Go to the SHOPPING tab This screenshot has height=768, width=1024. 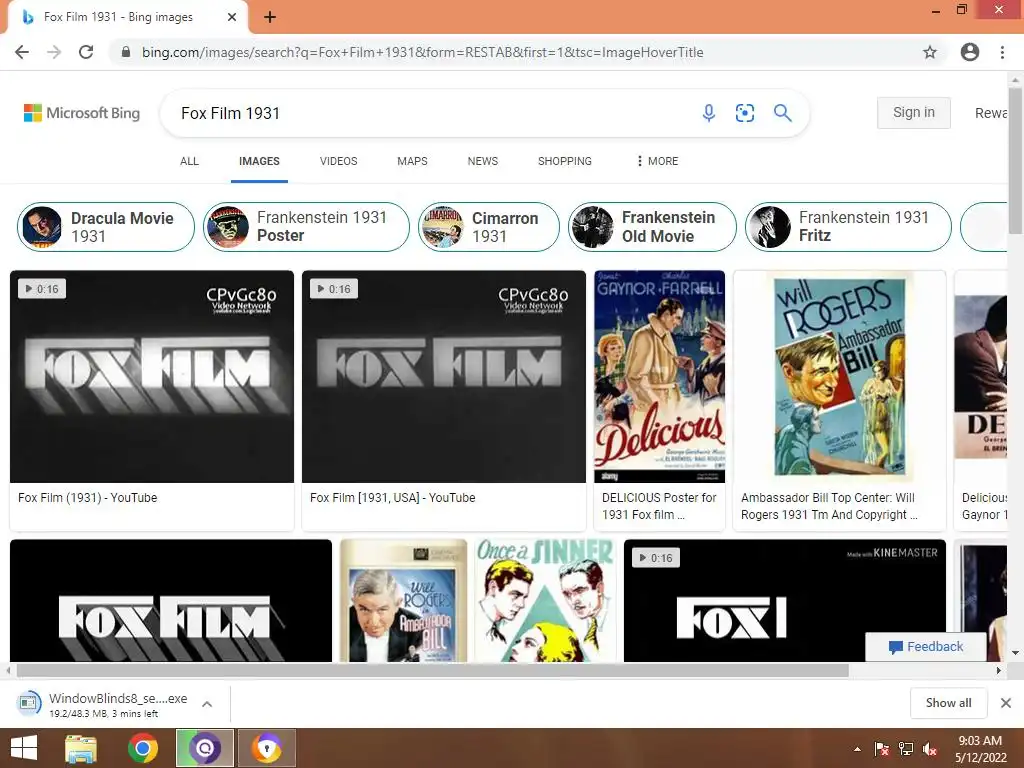point(565,161)
